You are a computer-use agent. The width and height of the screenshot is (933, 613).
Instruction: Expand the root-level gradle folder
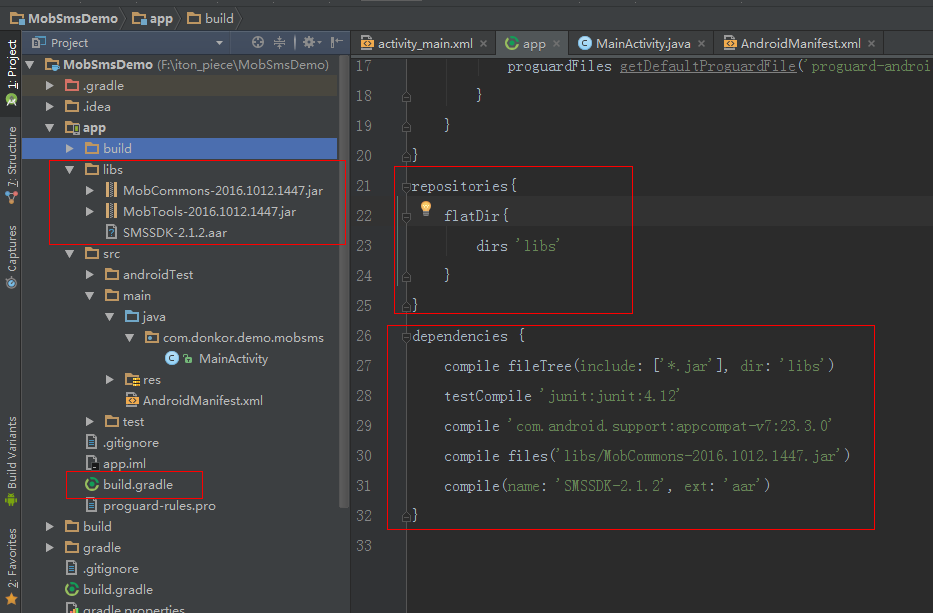[50, 548]
